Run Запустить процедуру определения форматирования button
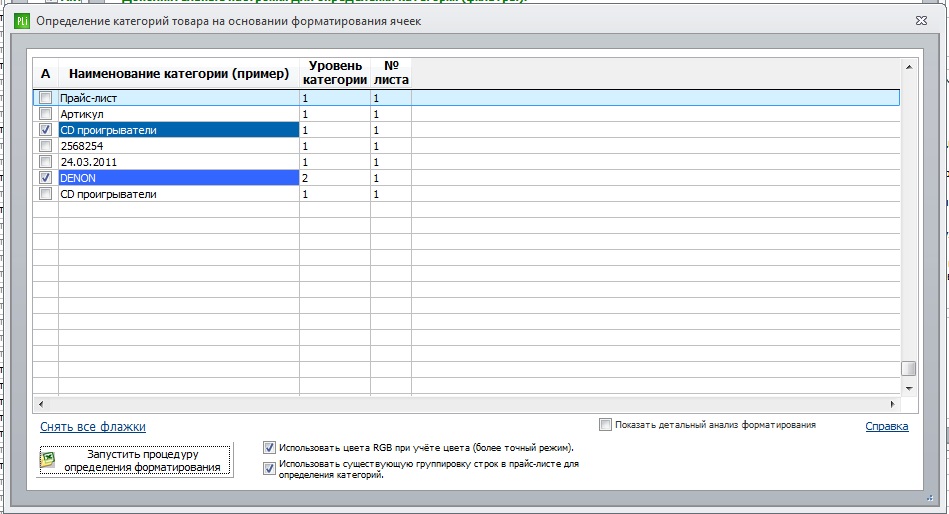The width and height of the screenshot is (949, 514). [135, 460]
